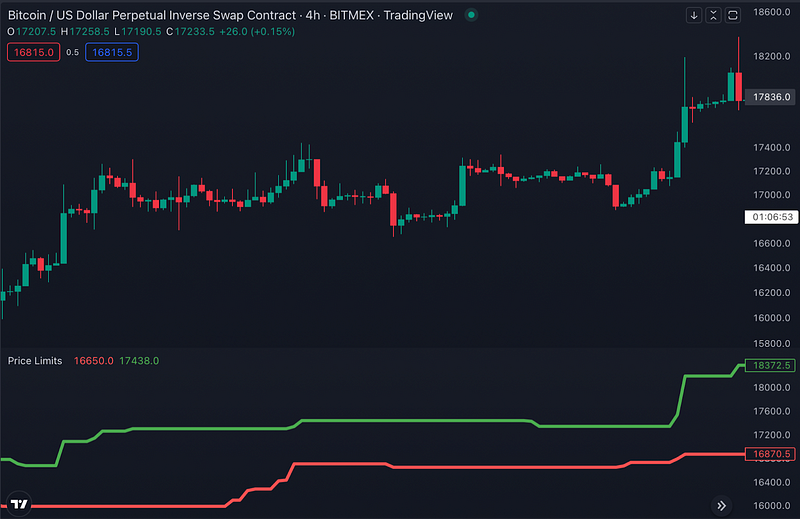Click the green 17438.0 Price Limits value

click(x=139, y=361)
